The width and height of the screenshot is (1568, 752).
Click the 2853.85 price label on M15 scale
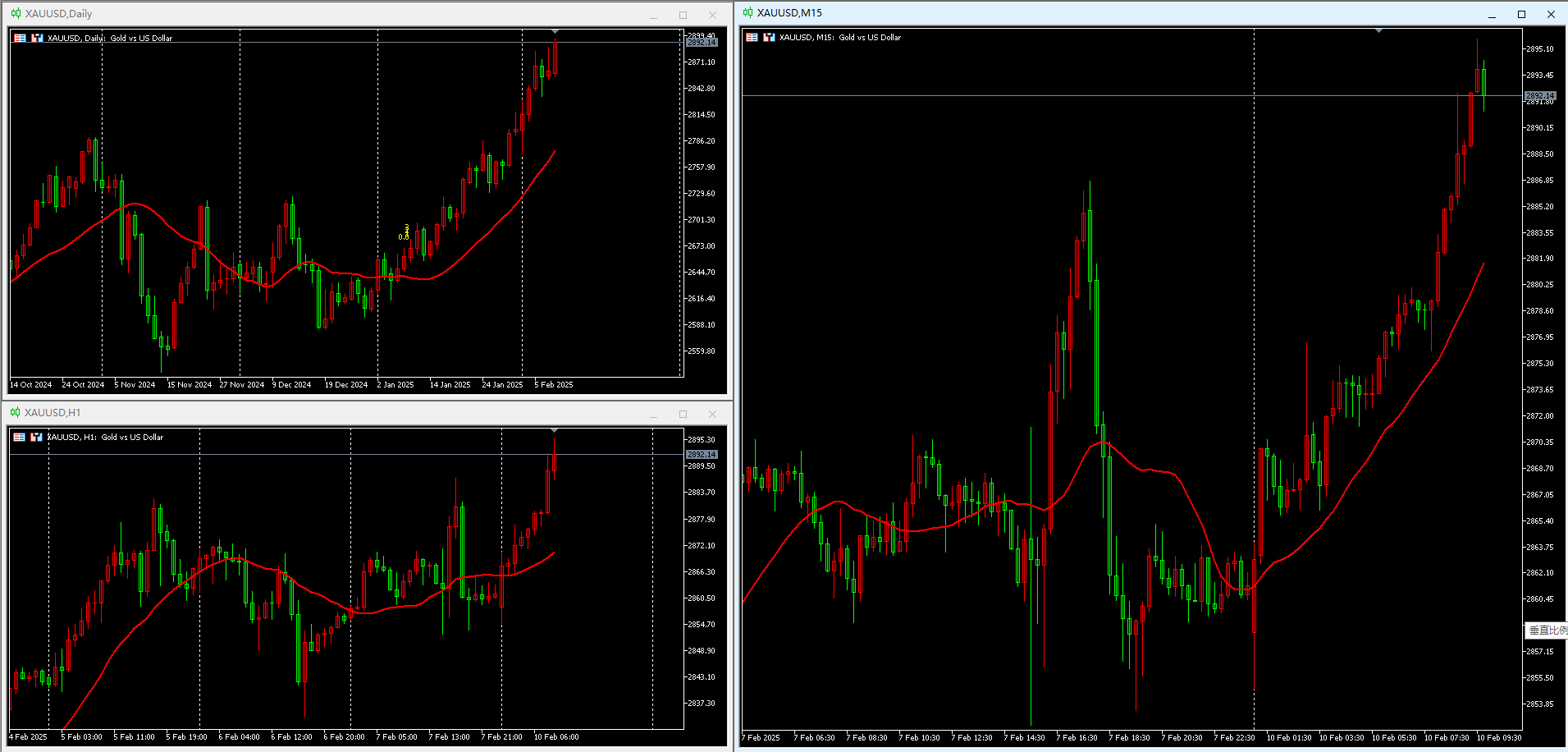[1539, 704]
